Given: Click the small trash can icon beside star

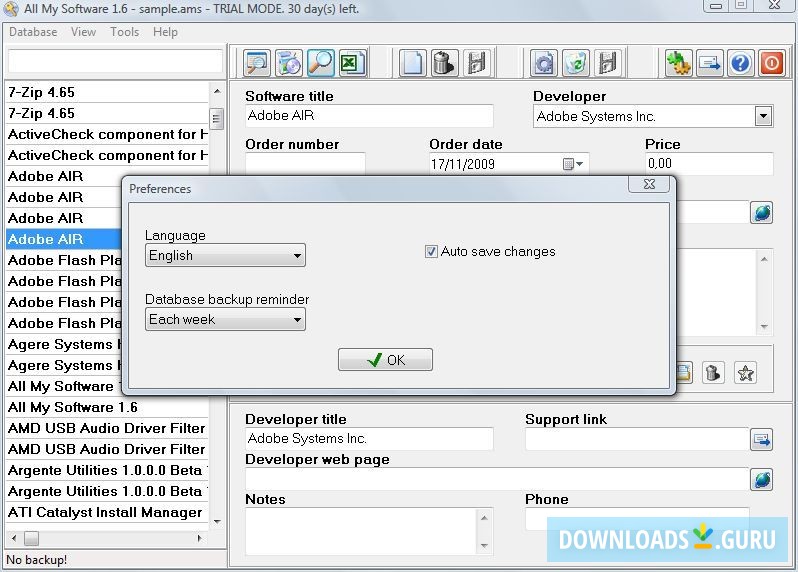Looking at the screenshot, I should pos(713,373).
